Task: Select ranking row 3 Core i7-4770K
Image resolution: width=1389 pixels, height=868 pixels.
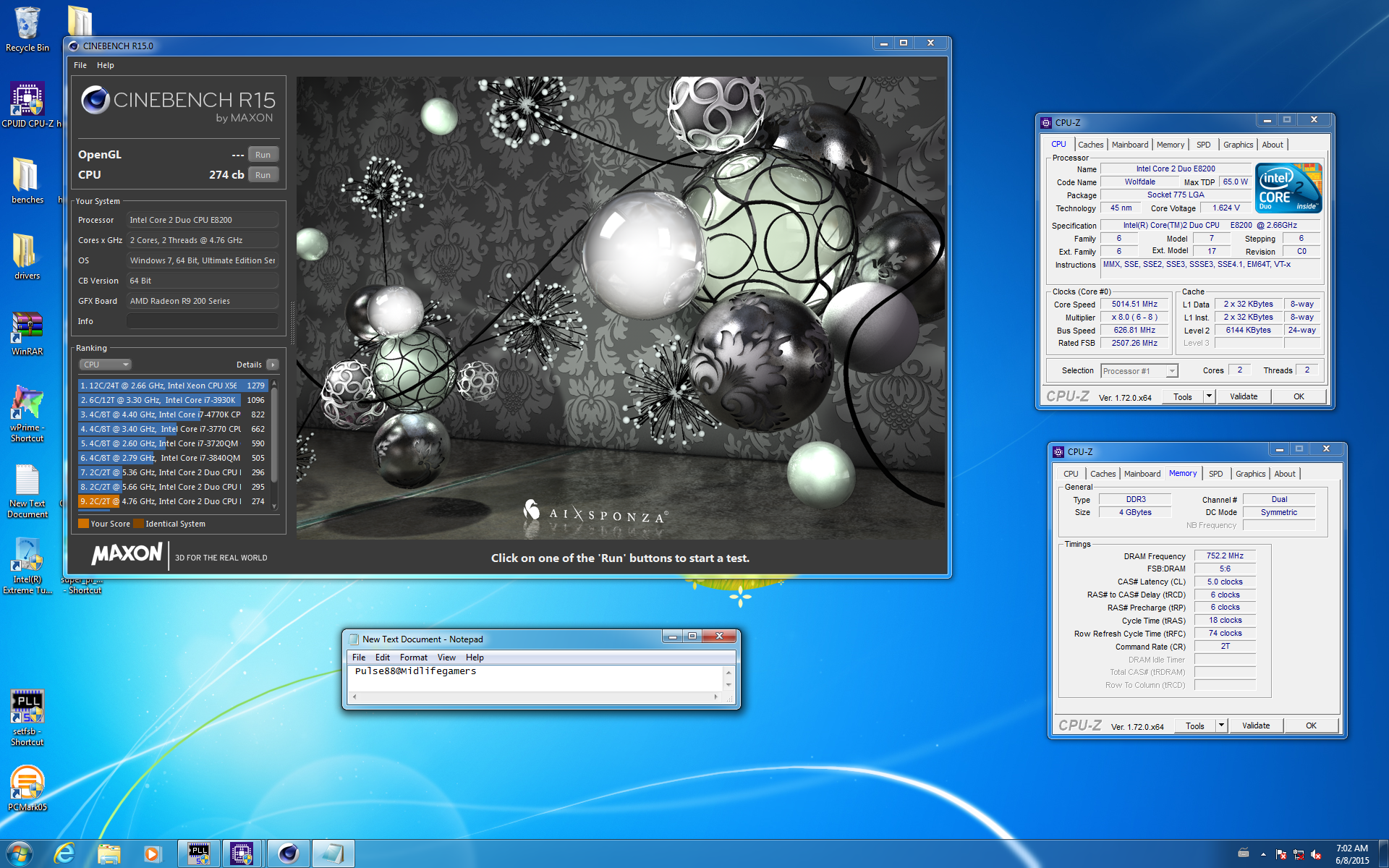Action: [x=173, y=414]
